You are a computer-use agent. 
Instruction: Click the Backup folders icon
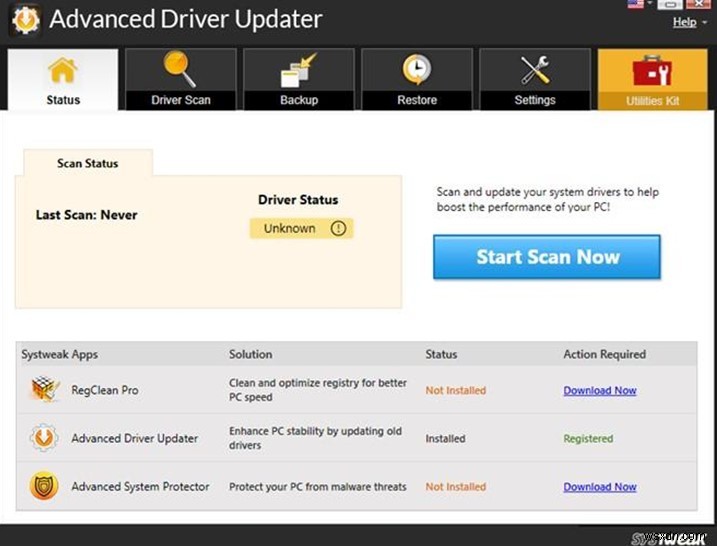[x=299, y=70]
